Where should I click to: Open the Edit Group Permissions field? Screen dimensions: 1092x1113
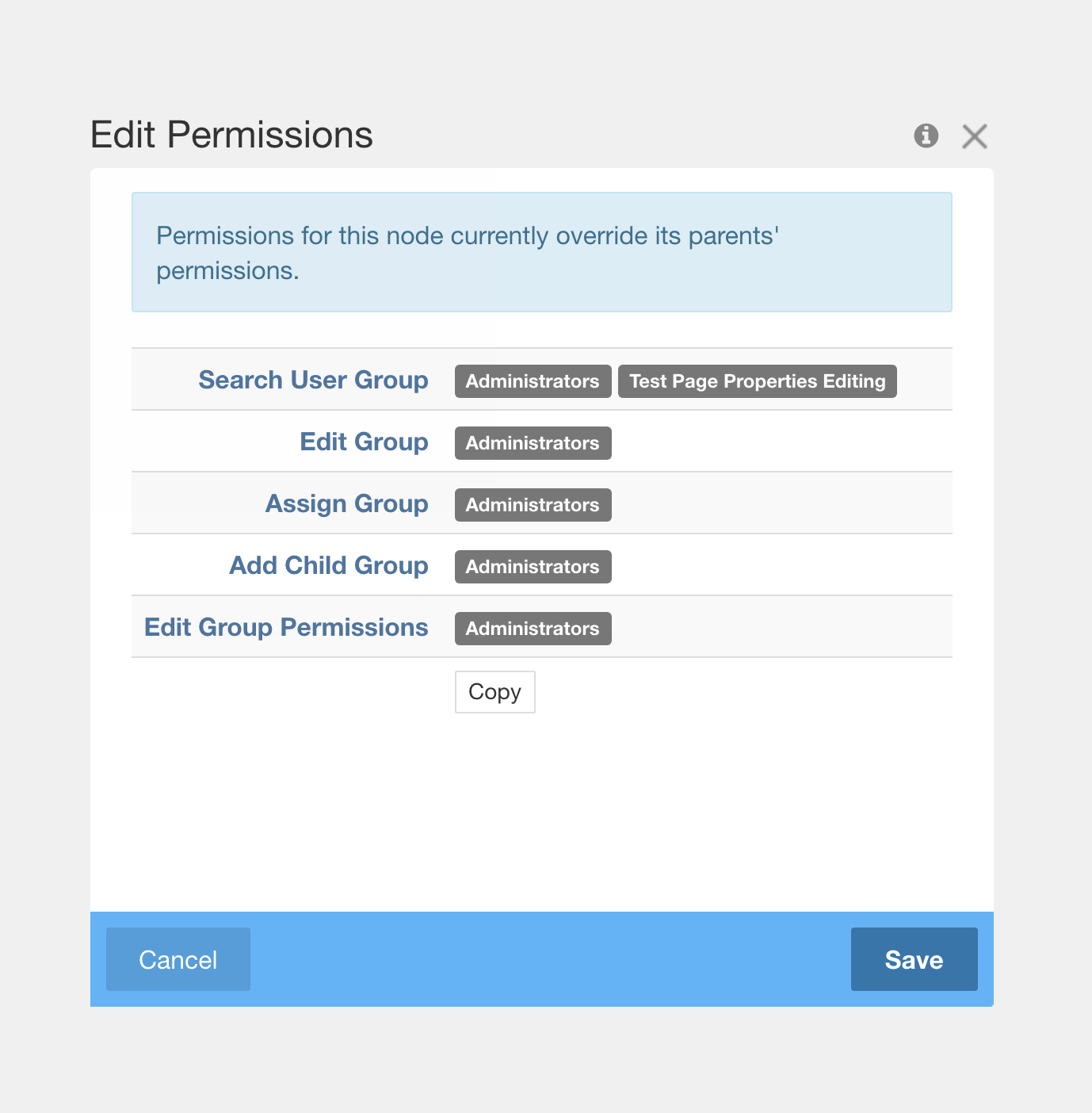[286, 627]
